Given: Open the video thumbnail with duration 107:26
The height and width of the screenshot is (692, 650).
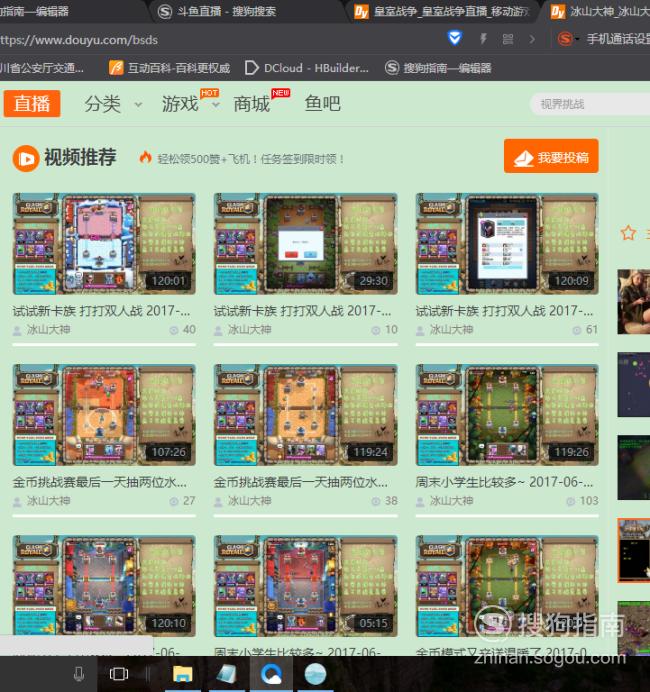Looking at the screenshot, I should pos(104,415).
